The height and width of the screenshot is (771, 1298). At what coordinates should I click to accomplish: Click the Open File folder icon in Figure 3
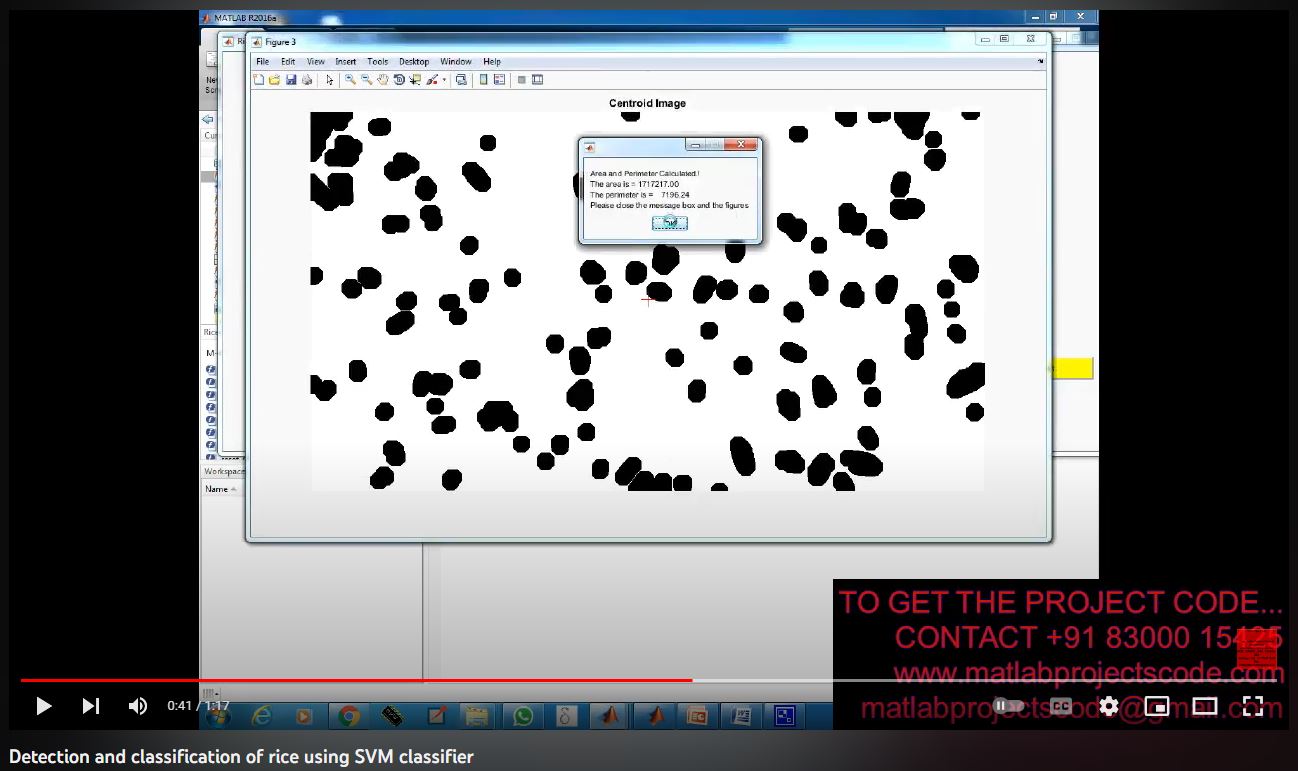coord(274,80)
